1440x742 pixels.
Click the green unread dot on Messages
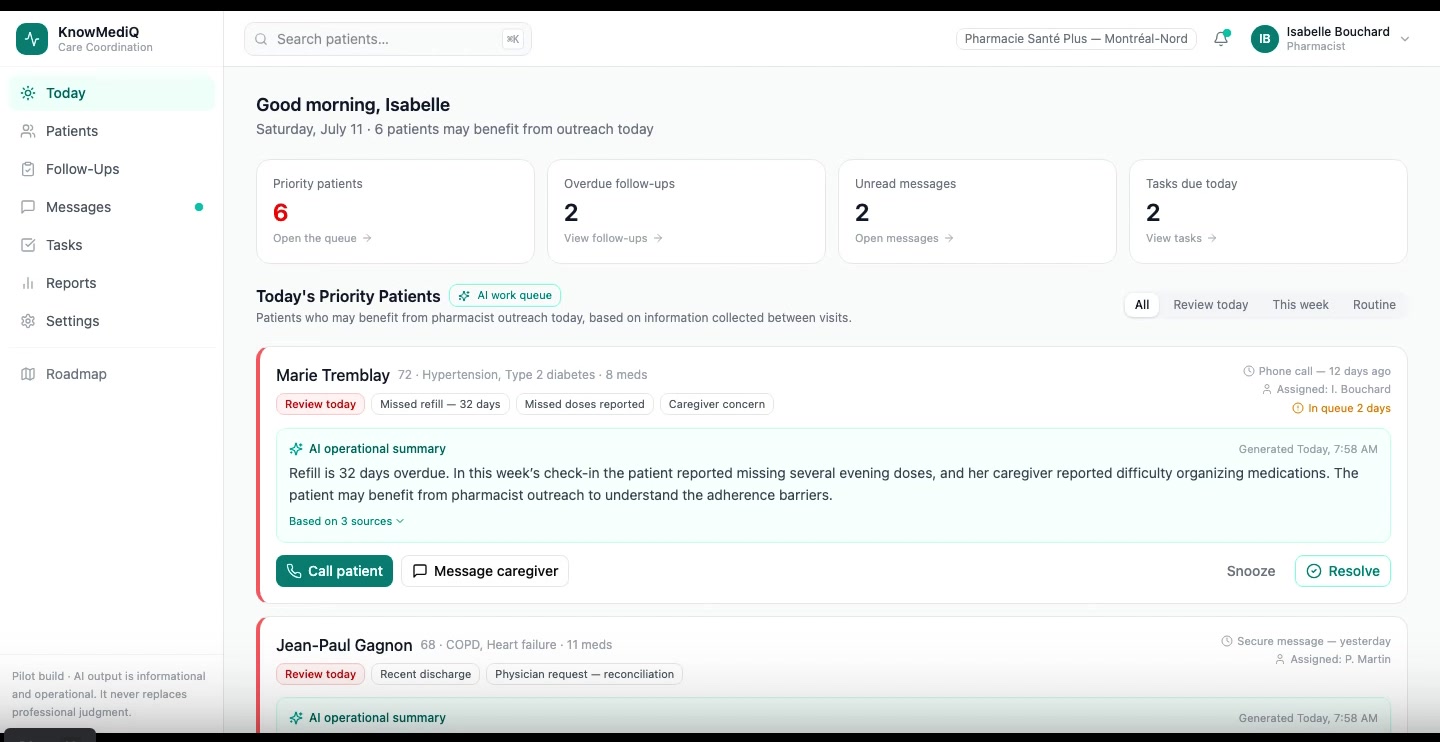pyautogui.click(x=199, y=207)
